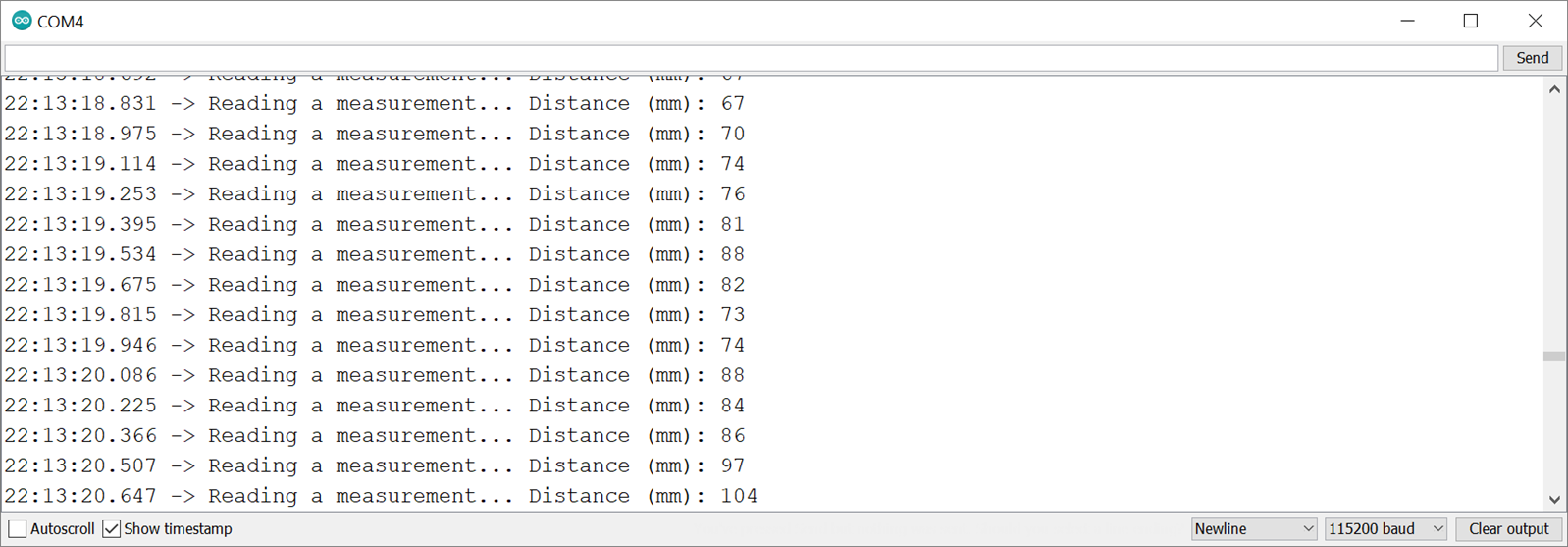This screenshot has height=547, width=1568.
Task: Minimize the COM4 serial monitor window
Action: point(1407,21)
